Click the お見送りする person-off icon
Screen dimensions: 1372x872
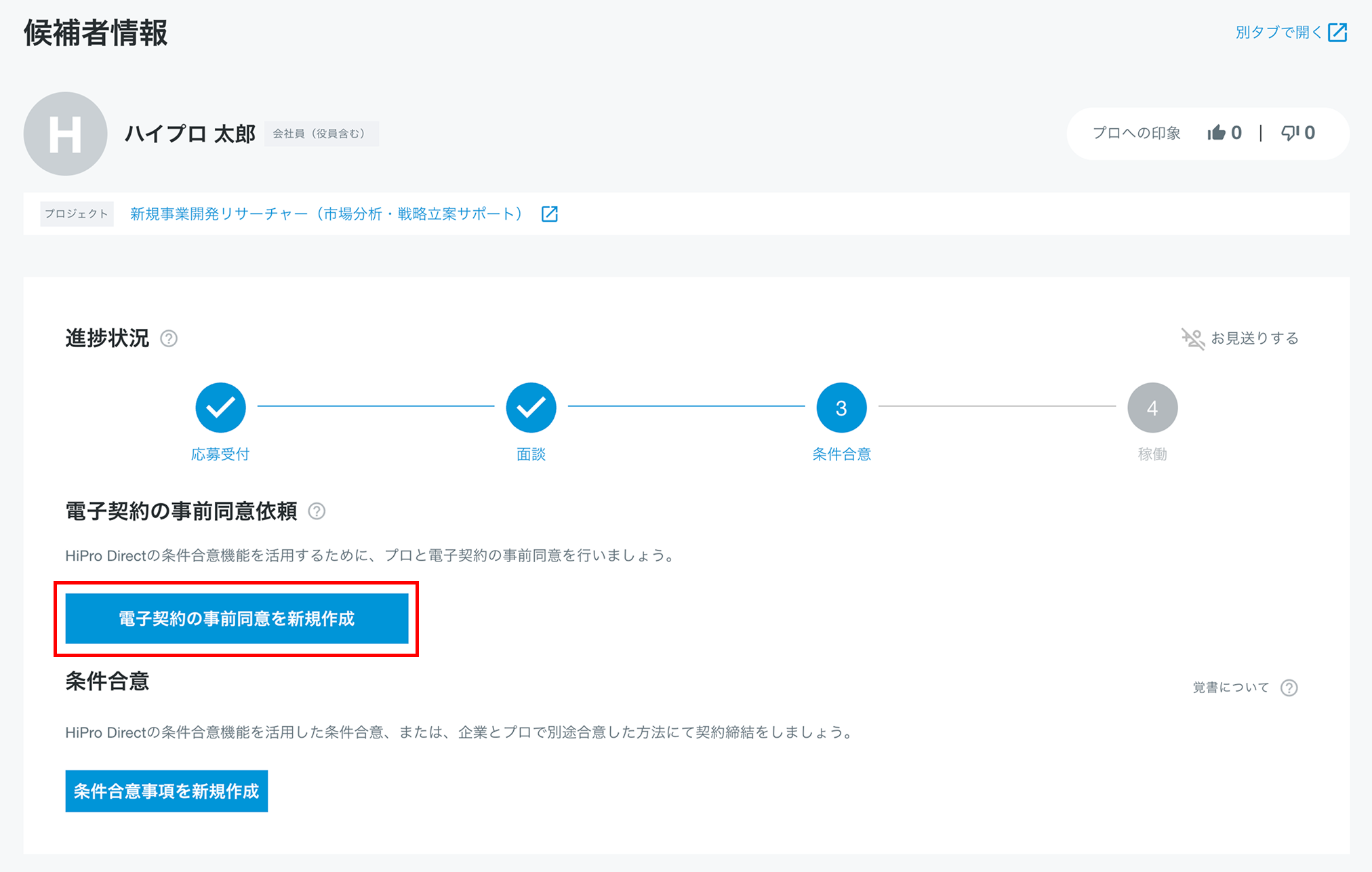(1192, 338)
